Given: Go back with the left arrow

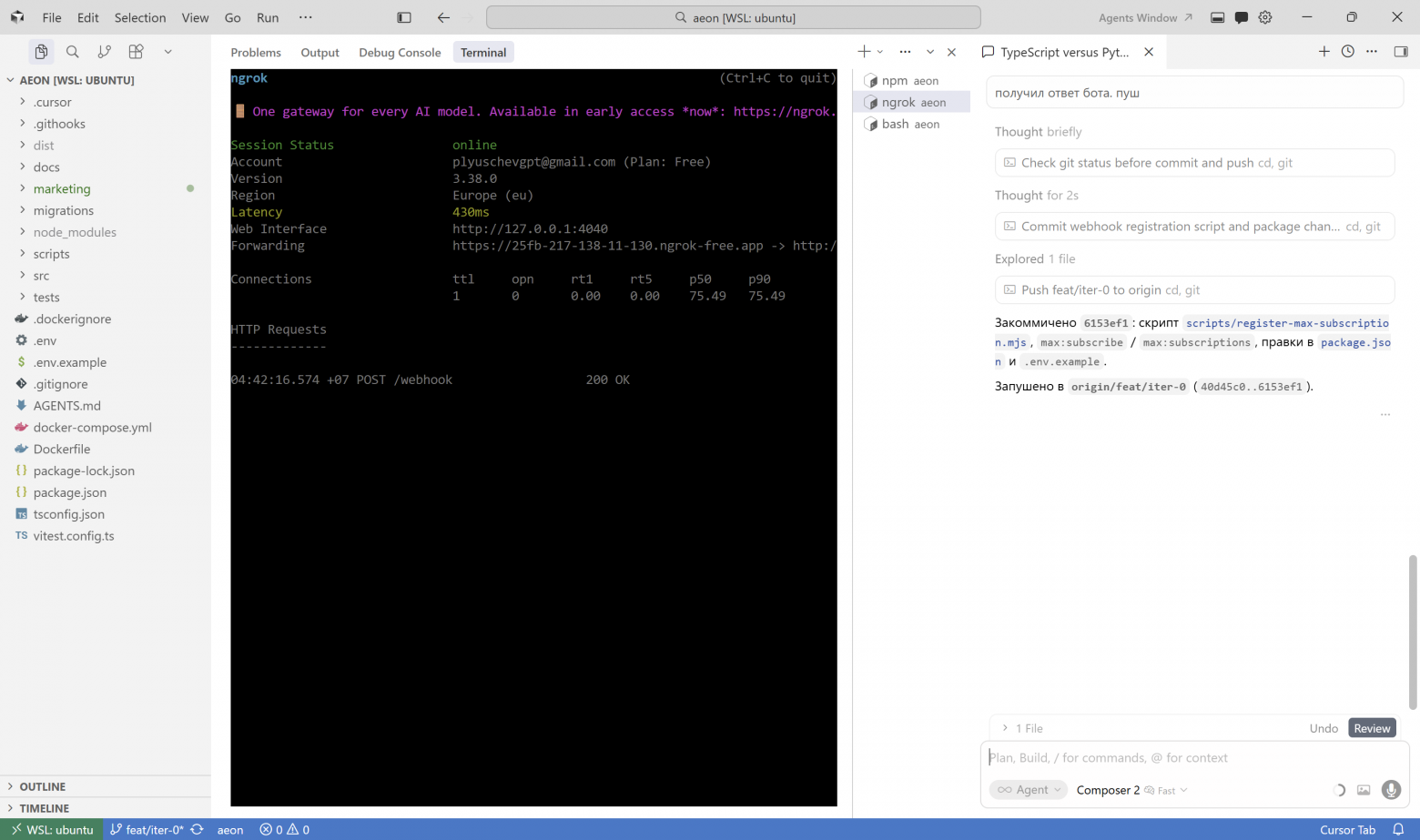Looking at the screenshot, I should pos(443,17).
